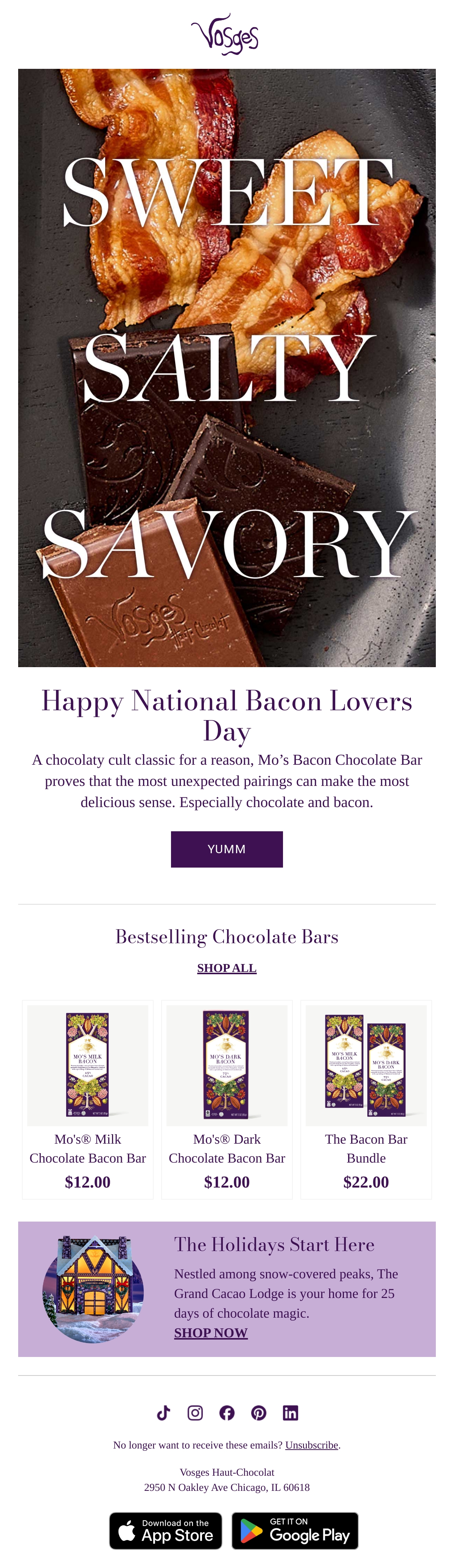The image size is (454, 1568).
Task: Open the Mo's Milk Chocolate Bacon Bar title
Action: [x=88, y=1149]
